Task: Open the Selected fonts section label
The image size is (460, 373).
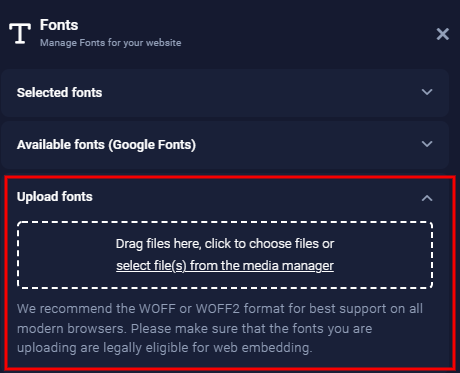Action: [59, 92]
